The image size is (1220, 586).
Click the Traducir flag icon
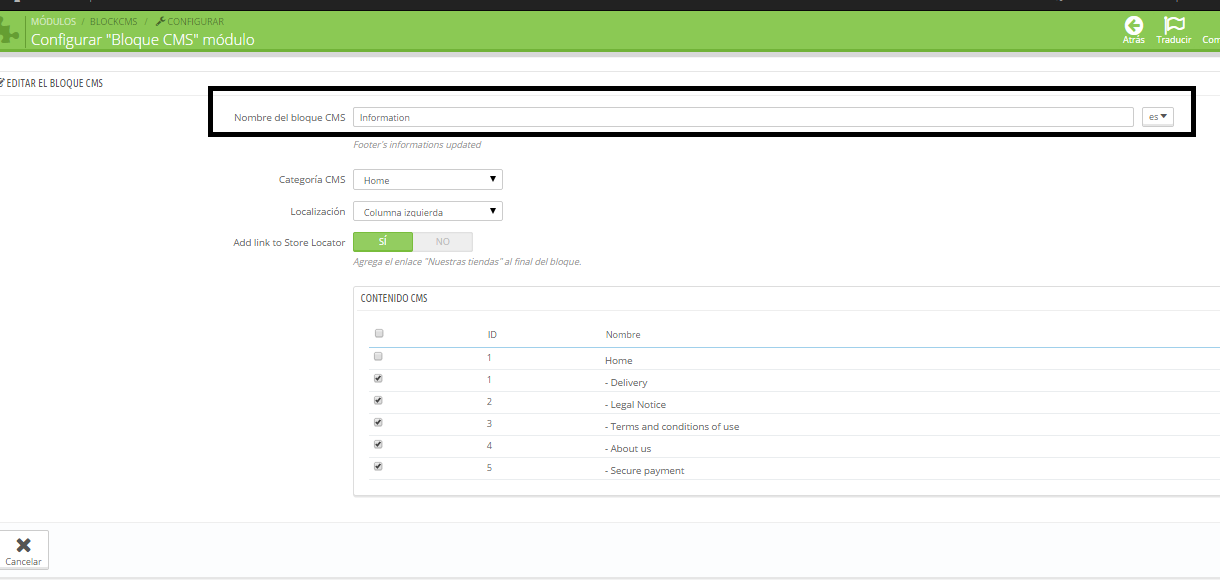coord(1174,26)
